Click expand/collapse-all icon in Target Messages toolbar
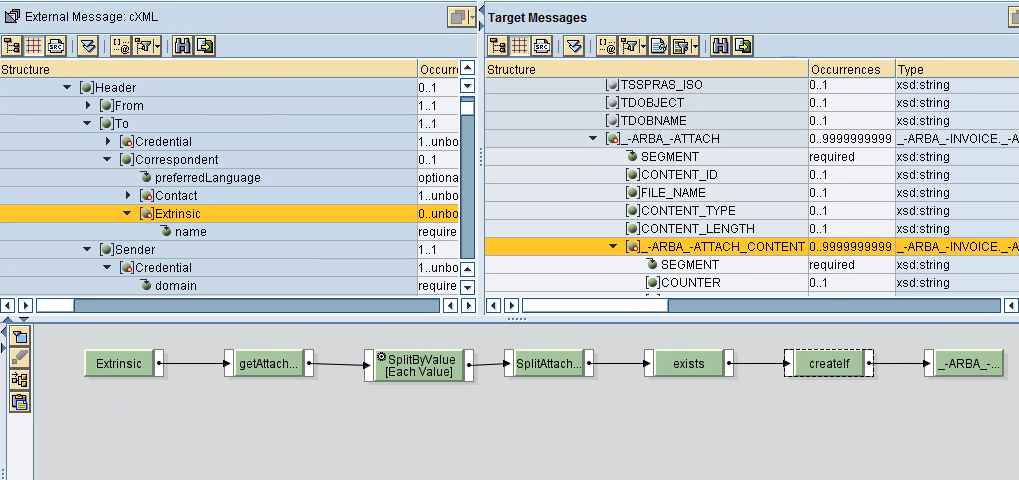This screenshot has height=480, width=1019. (x=573, y=46)
